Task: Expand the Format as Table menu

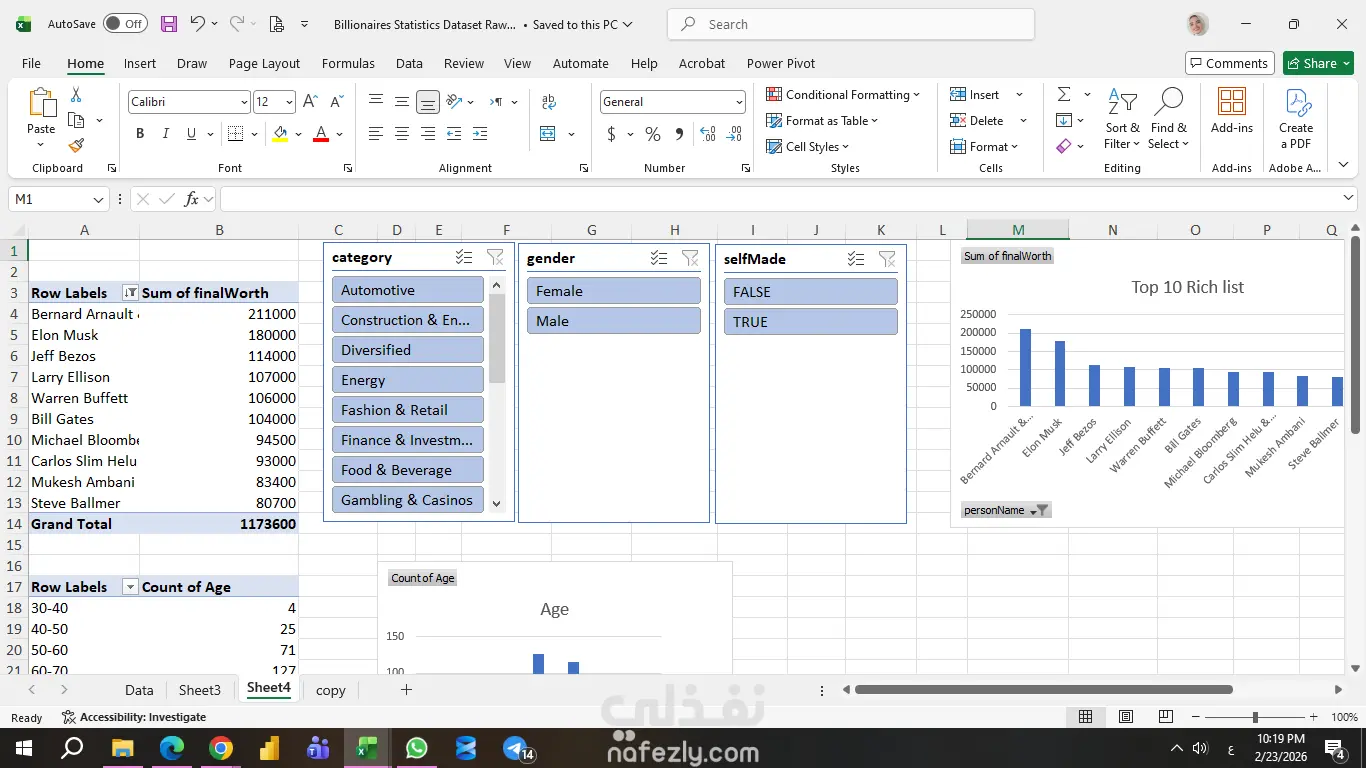Action: 822,121
